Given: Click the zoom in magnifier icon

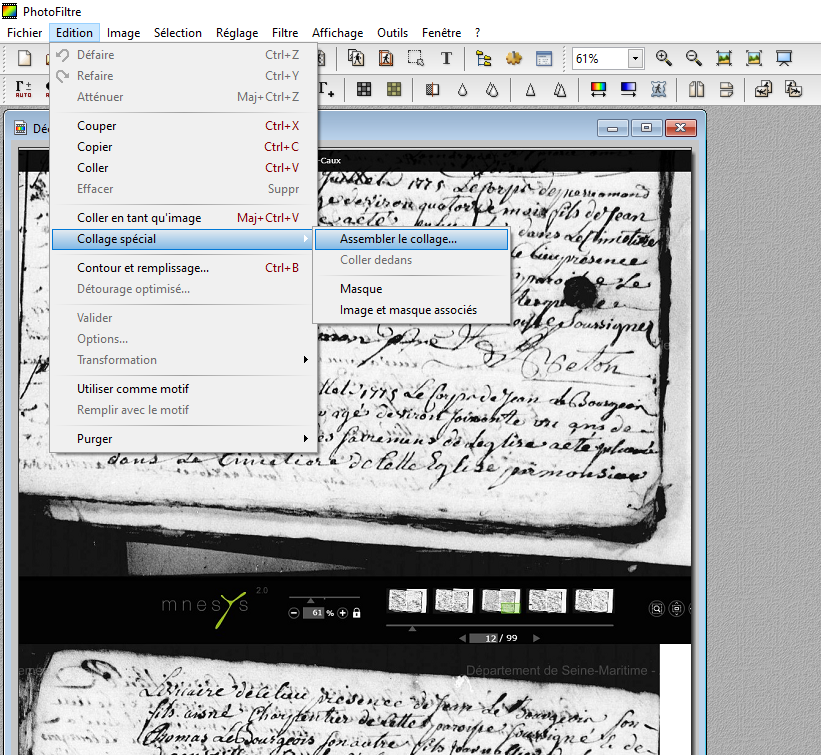Looking at the screenshot, I should pyautogui.click(x=663, y=59).
